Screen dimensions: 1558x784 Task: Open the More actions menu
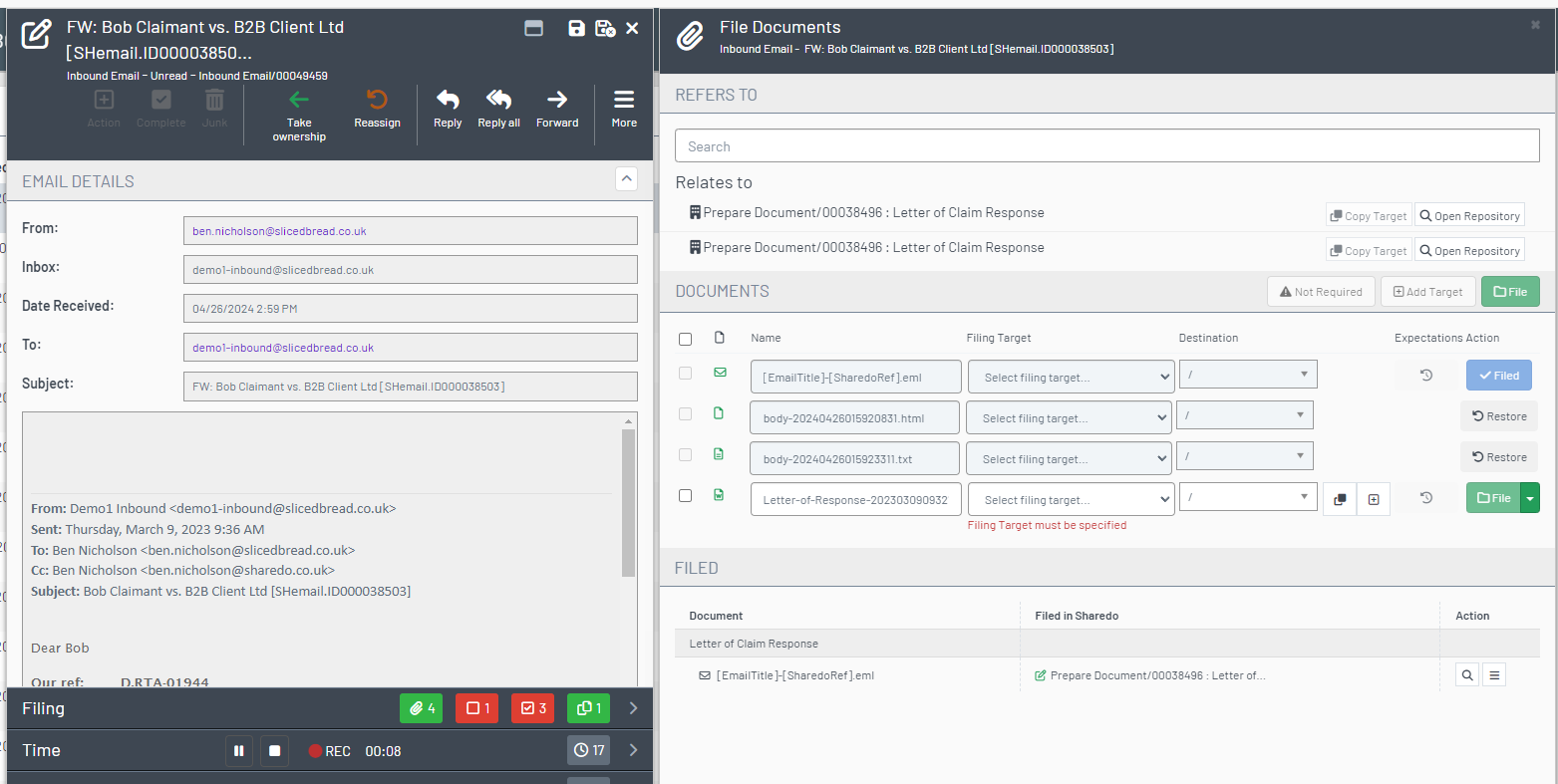click(x=623, y=108)
